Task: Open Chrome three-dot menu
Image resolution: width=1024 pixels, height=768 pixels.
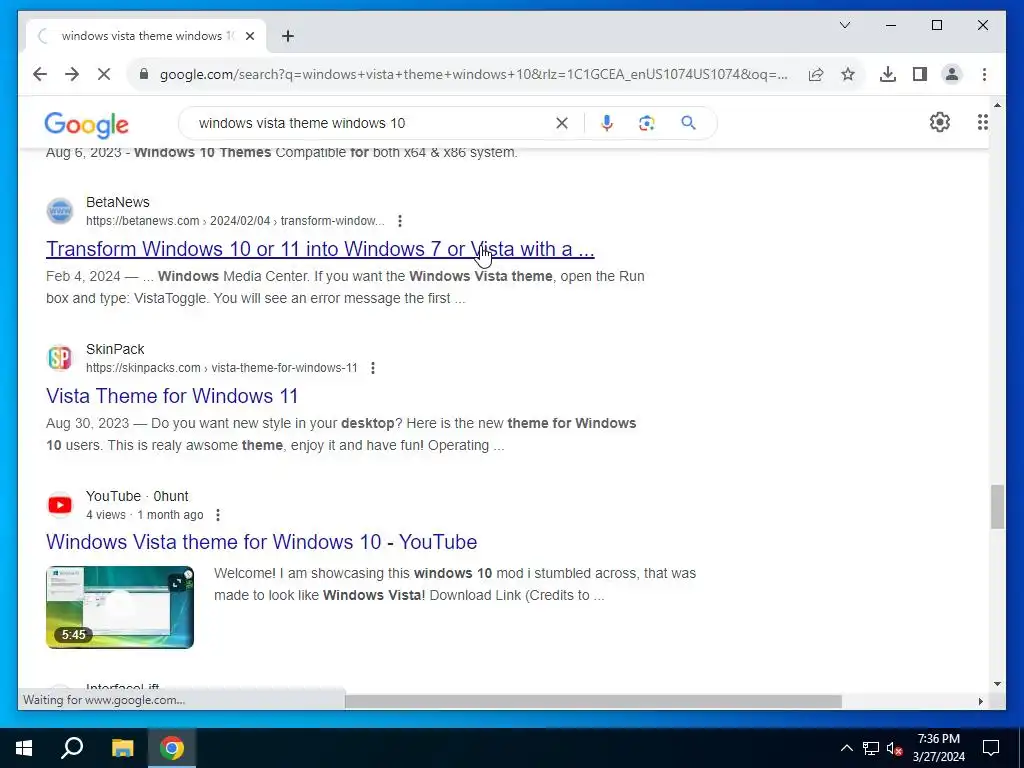Action: [984, 74]
